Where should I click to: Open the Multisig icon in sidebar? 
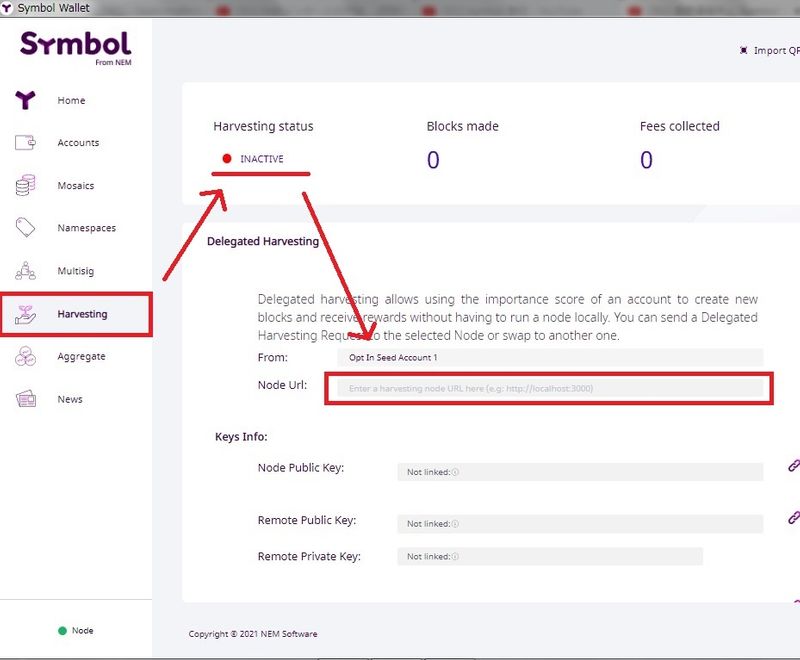[x=25, y=271]
